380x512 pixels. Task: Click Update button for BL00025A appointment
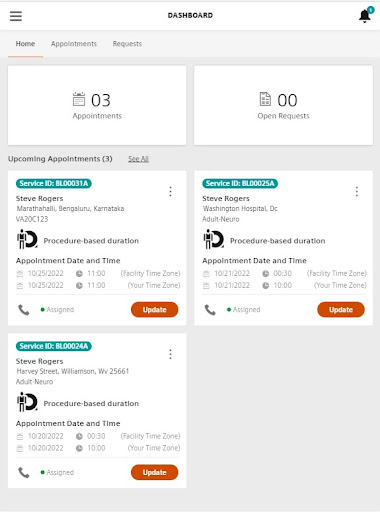click(341, 310)
